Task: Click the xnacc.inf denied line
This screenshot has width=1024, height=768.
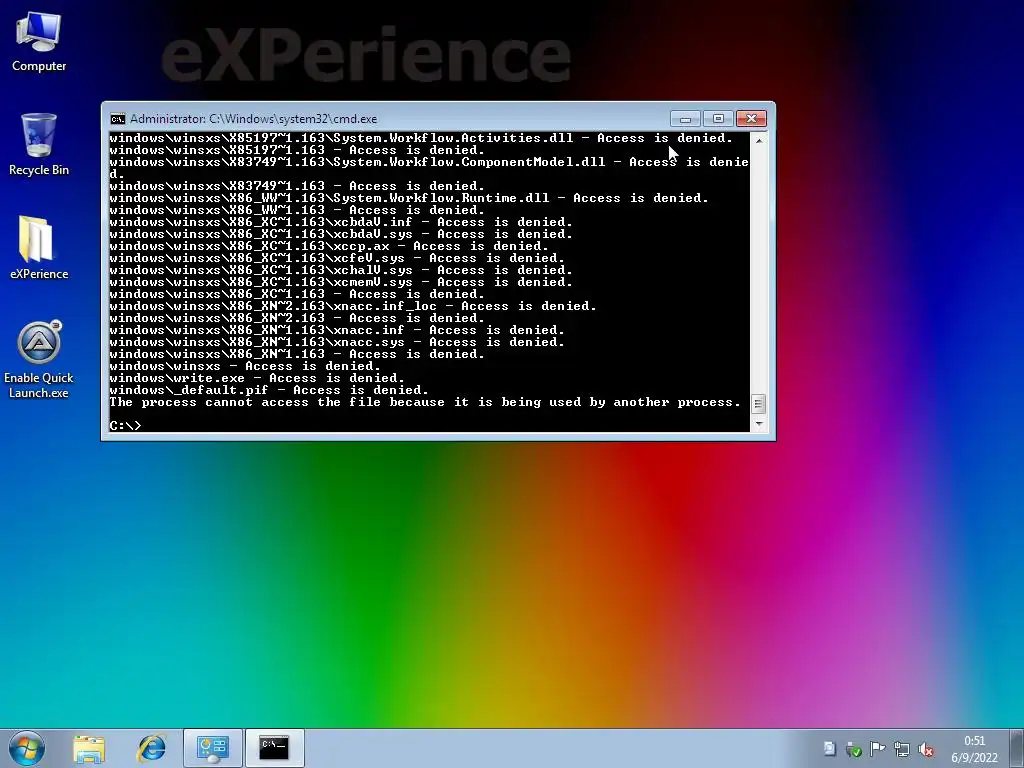Action: coord(337,330)
